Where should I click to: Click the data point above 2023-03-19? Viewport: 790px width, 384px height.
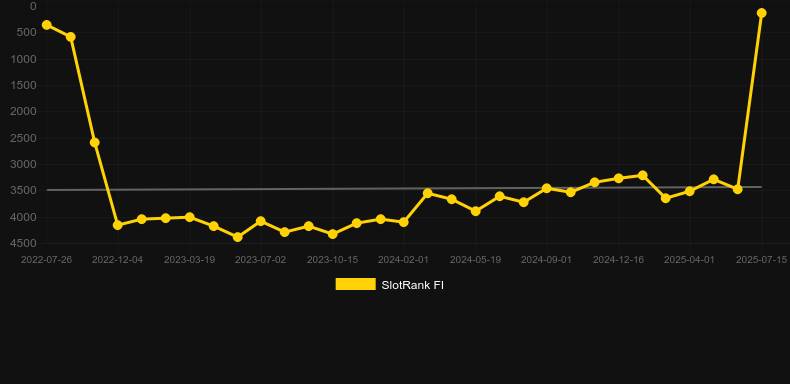pos(189,217)
